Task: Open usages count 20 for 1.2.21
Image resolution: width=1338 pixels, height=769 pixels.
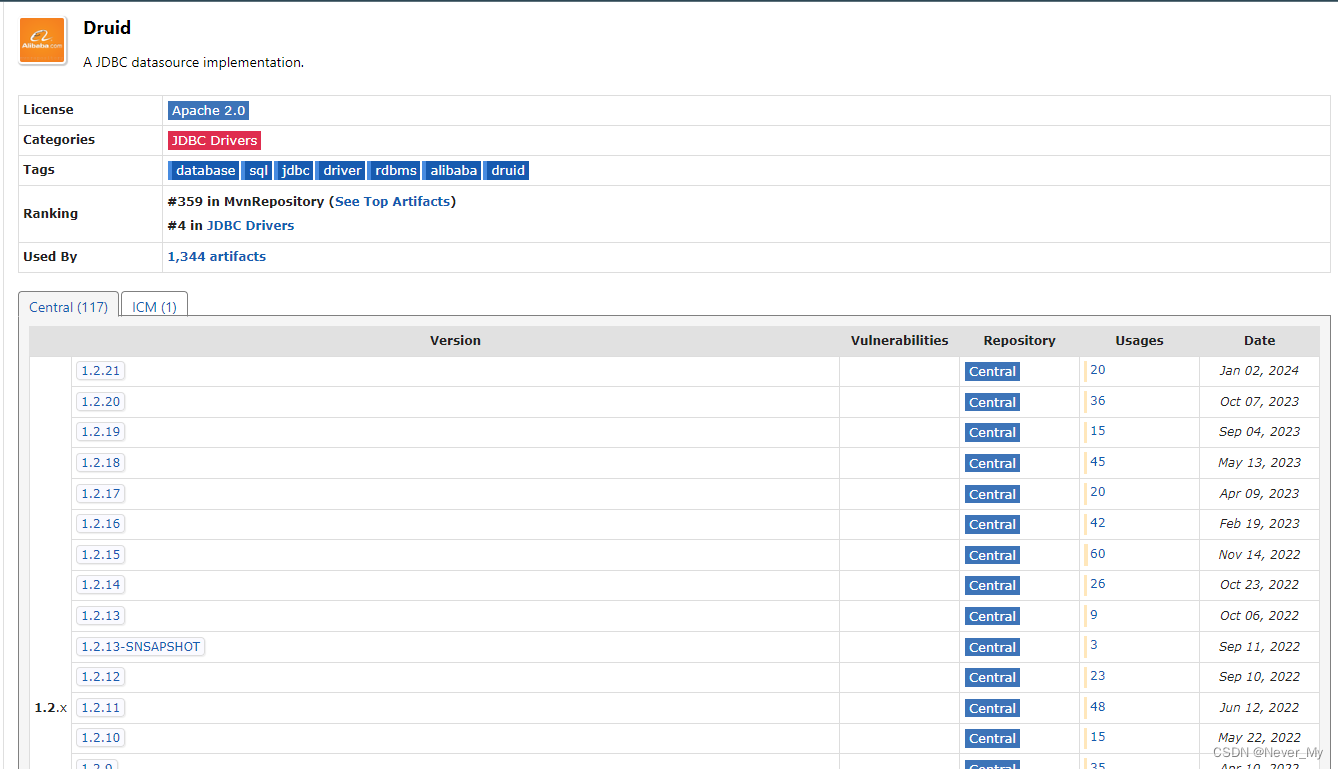Action: tap(1098, 370)
